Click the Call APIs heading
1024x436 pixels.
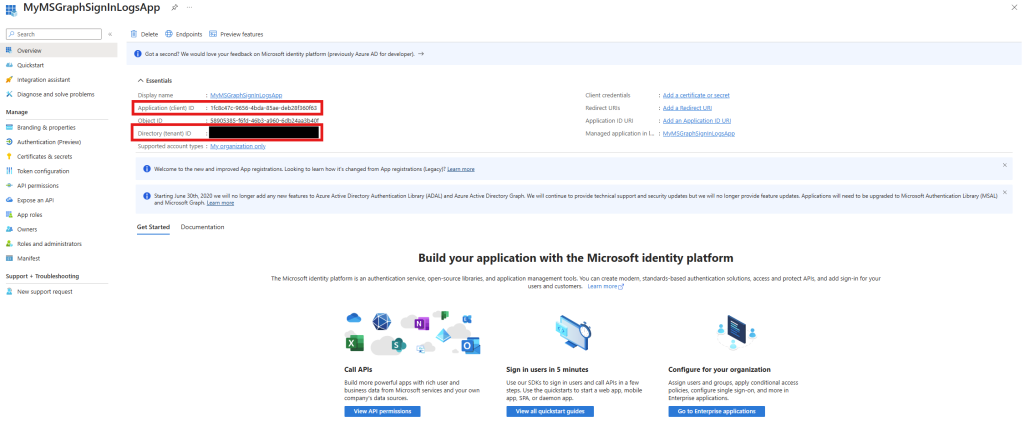(358, 369)
